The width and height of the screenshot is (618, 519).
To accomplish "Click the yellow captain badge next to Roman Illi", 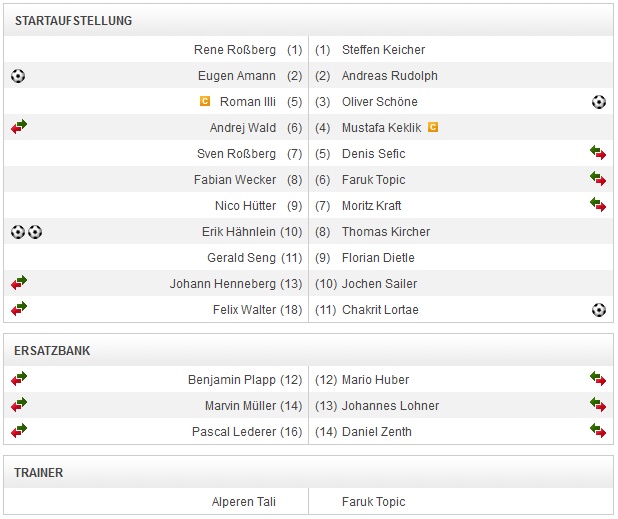I will [205, 102].
